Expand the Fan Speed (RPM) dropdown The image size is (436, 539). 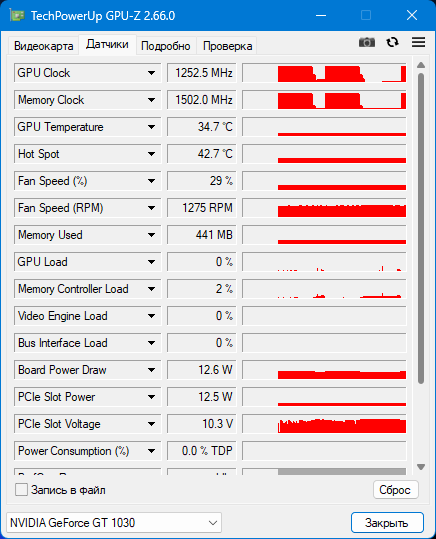[151, 208]
